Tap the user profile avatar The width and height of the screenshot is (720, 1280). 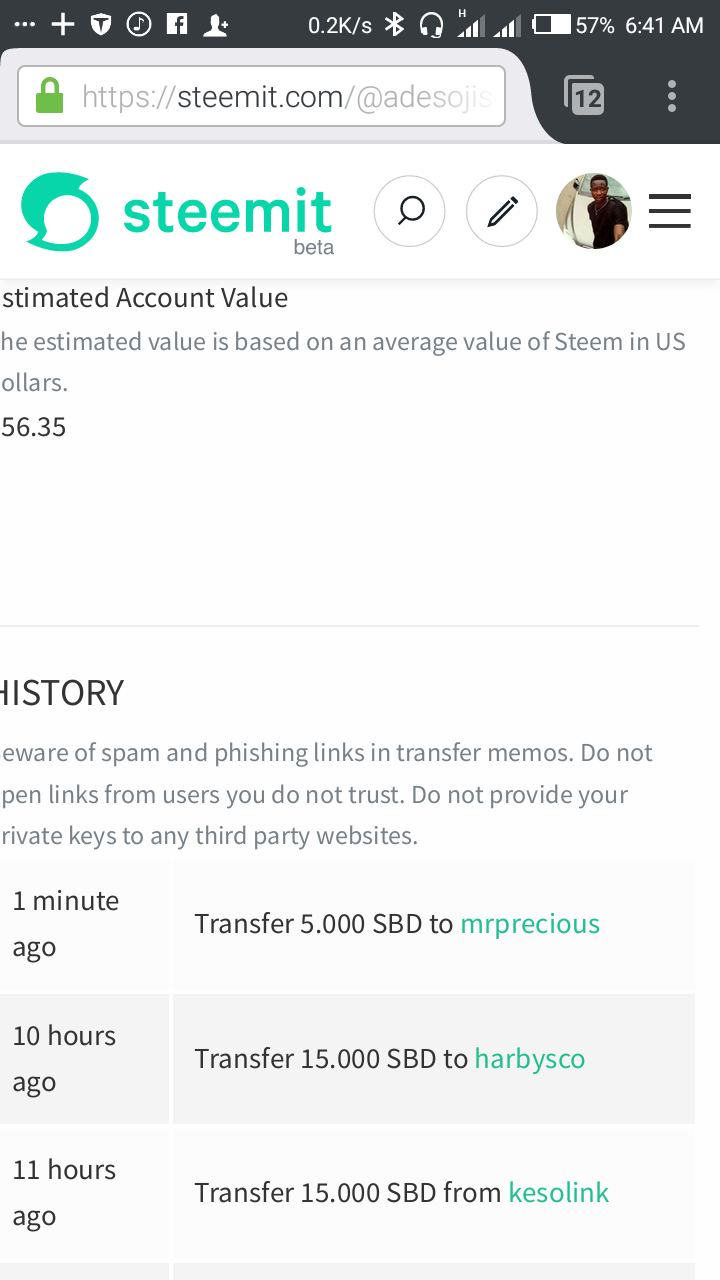point(594,211)
